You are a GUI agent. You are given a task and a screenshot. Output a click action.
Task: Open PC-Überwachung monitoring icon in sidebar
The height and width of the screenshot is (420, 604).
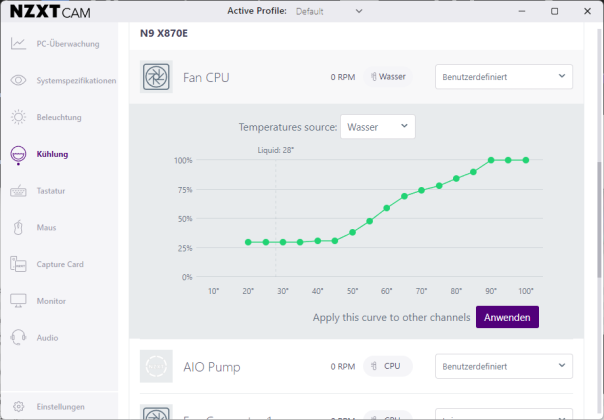[x=18, y=44]
